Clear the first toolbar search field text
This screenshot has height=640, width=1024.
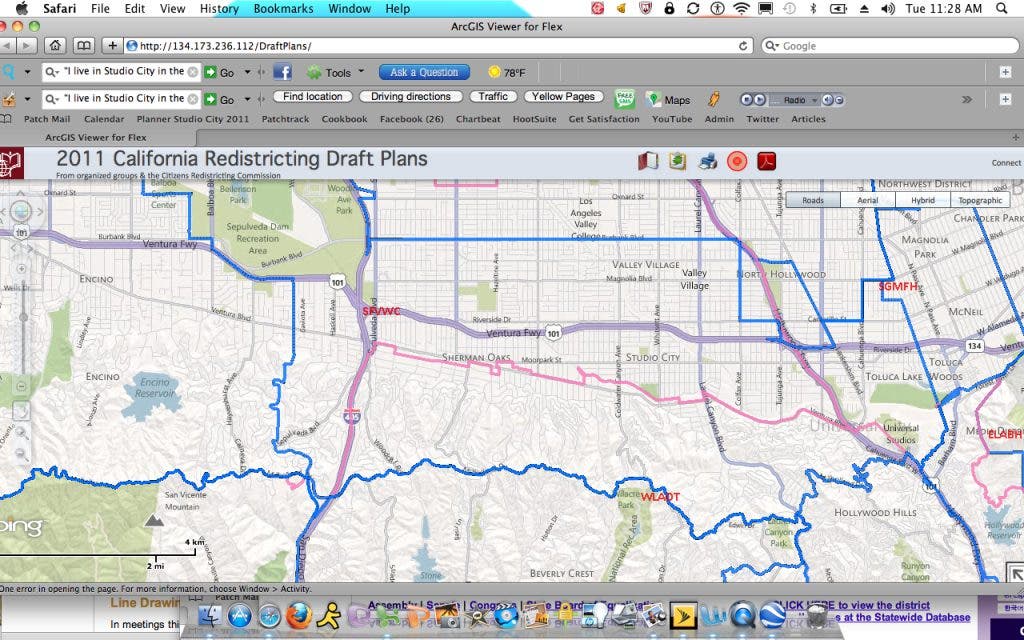(193, 72)
